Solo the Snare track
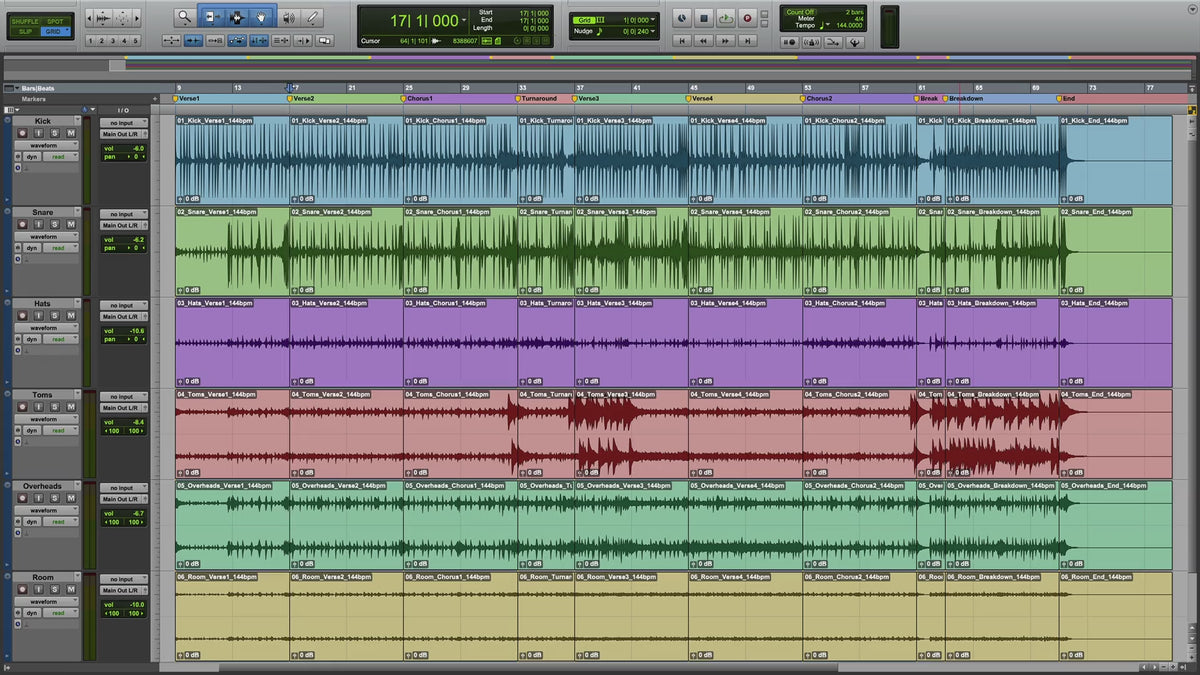 pos(56,225)
